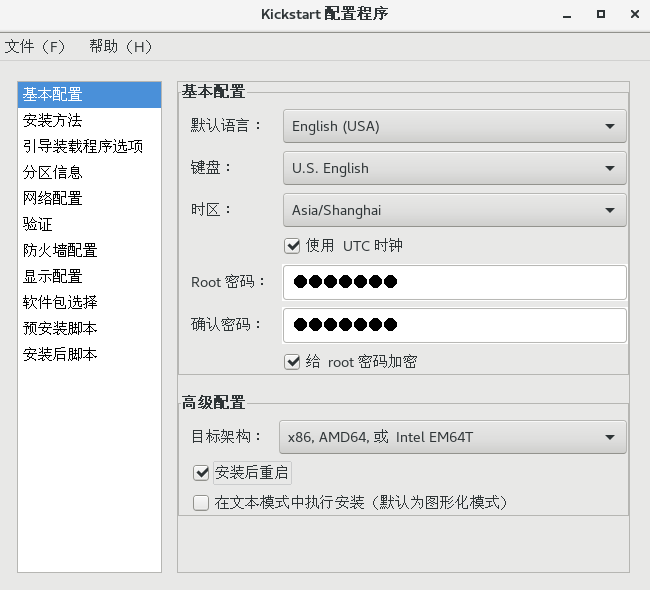Open the 文件 (F) menu
This screenshot has width=650, height=590.
coord(35,46)
